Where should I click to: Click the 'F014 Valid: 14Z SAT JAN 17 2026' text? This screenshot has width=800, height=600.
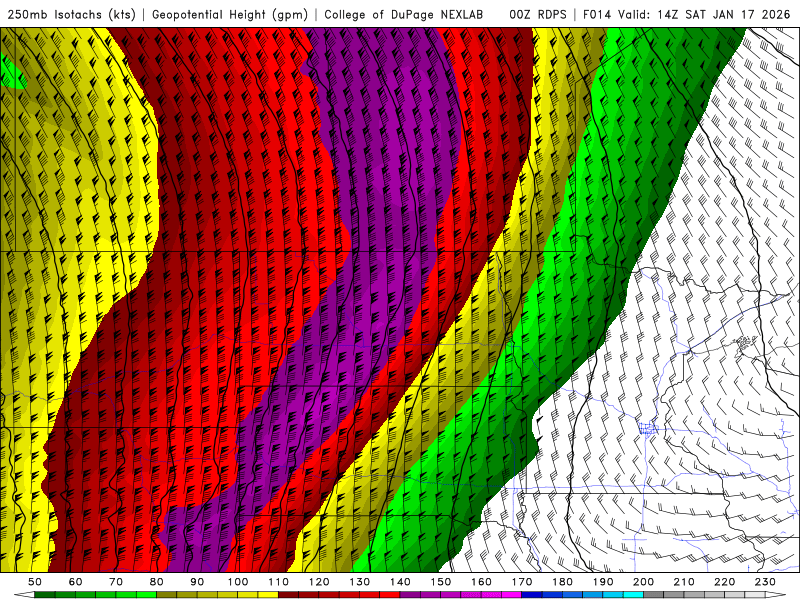click(x=686, y=15)
